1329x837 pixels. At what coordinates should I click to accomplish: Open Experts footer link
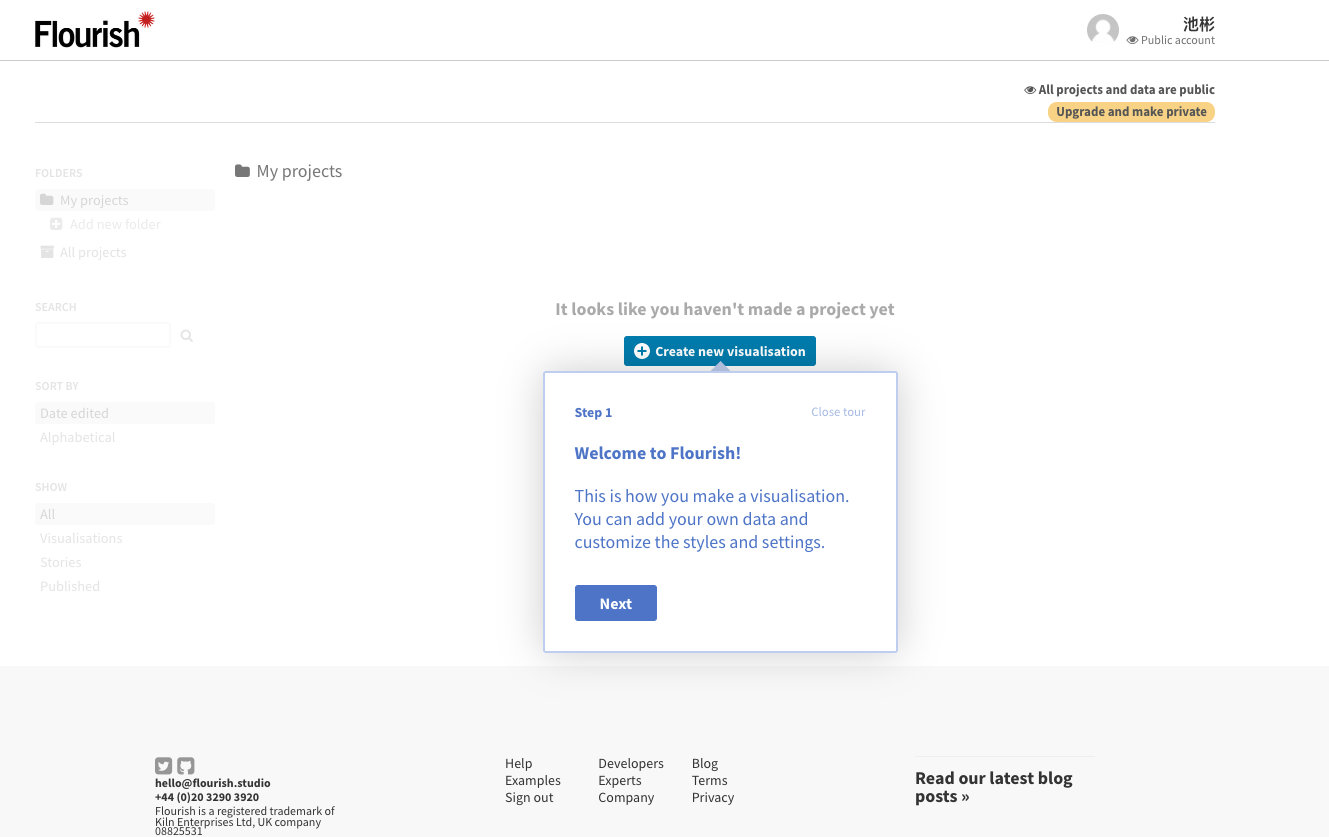(x=620, y=780)
